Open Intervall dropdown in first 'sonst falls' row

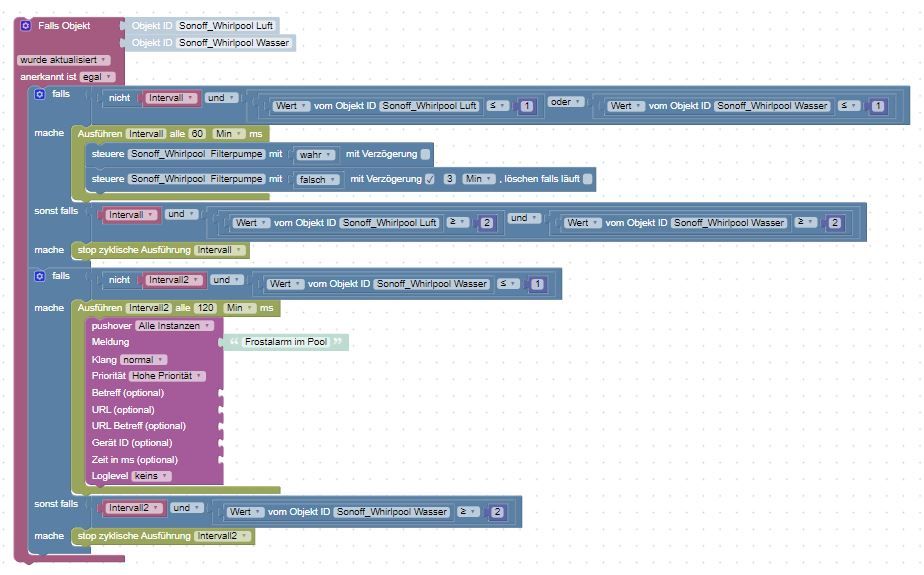[131, 215]
